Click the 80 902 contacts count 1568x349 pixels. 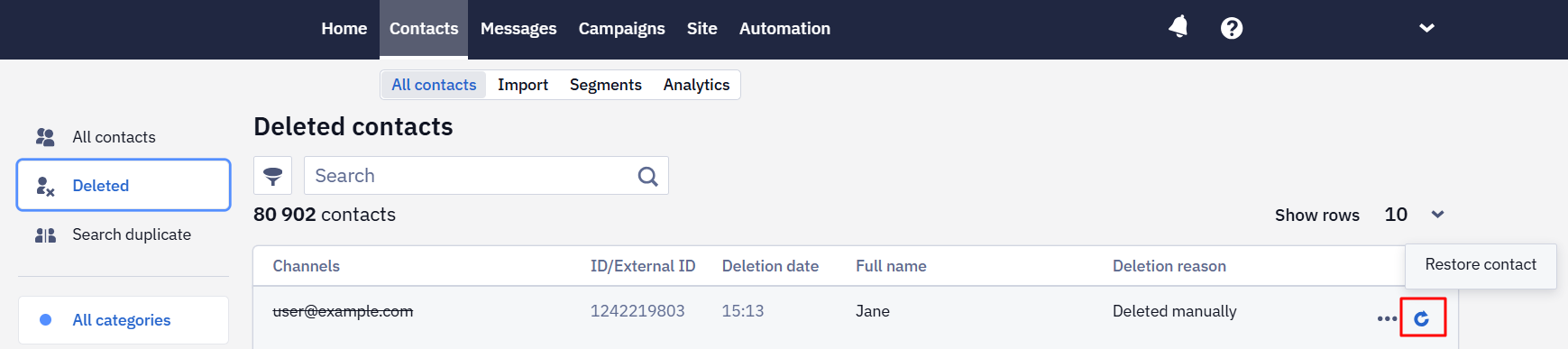(x=325, y=215)
